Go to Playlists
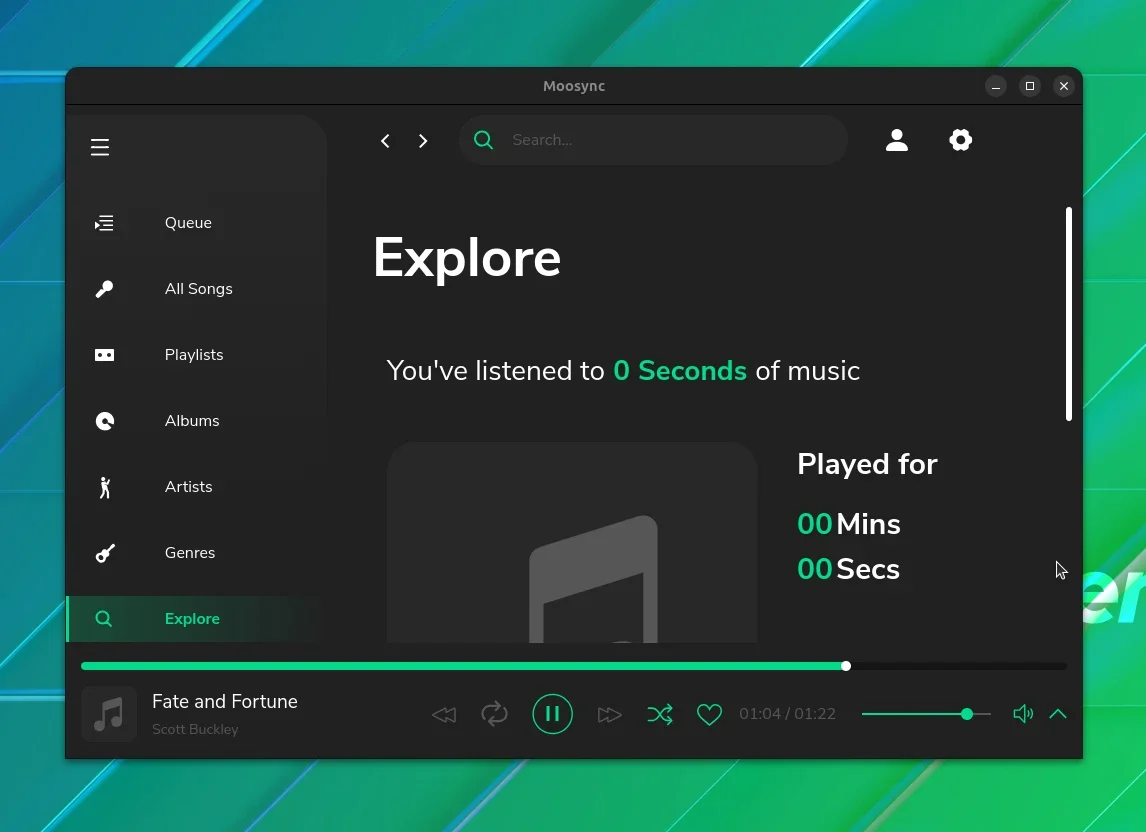 [194, 355]
